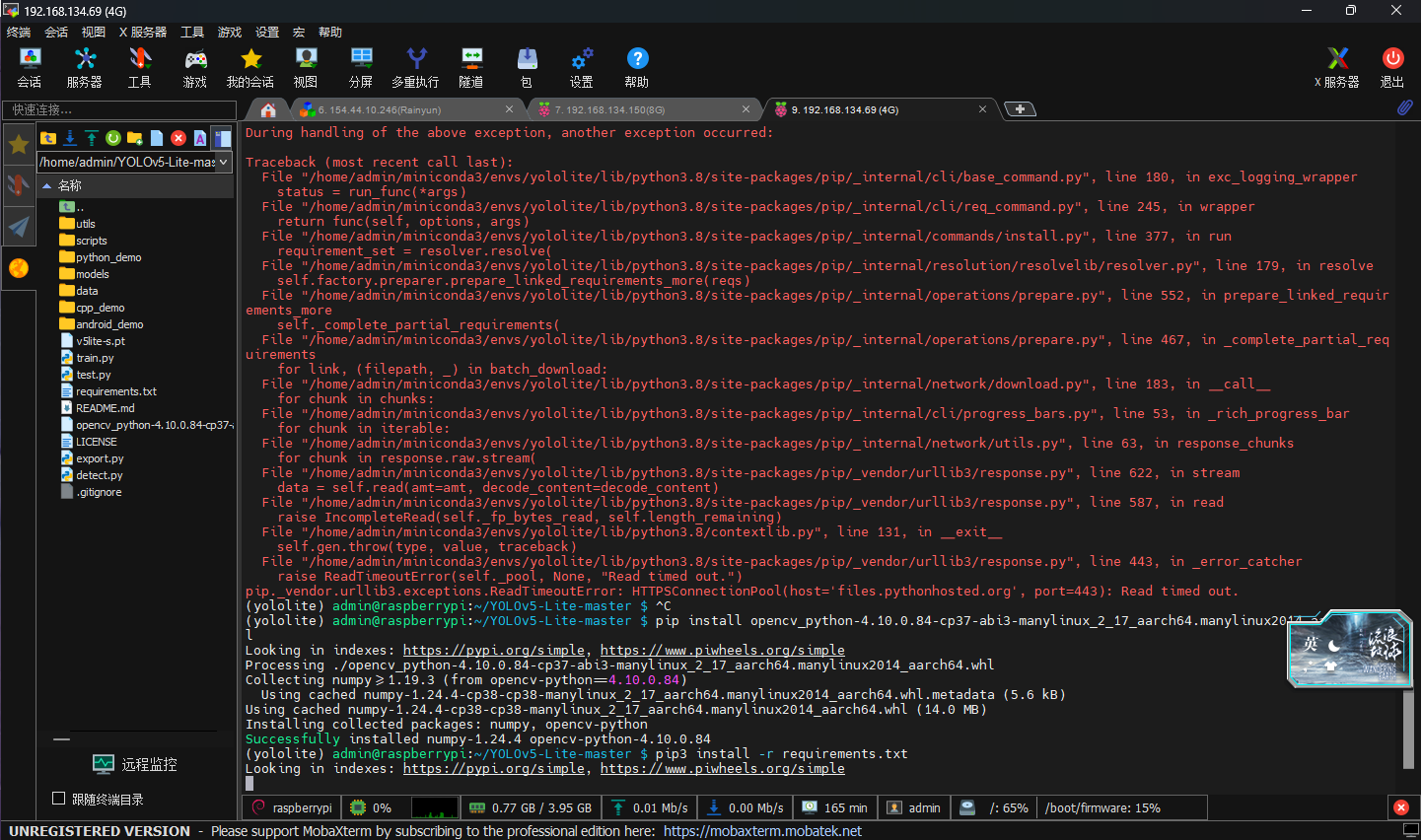Click the red delete icon in SFTP toolbar
Image resolution: width=1422 pixels, height=840 pixels.
178,138
